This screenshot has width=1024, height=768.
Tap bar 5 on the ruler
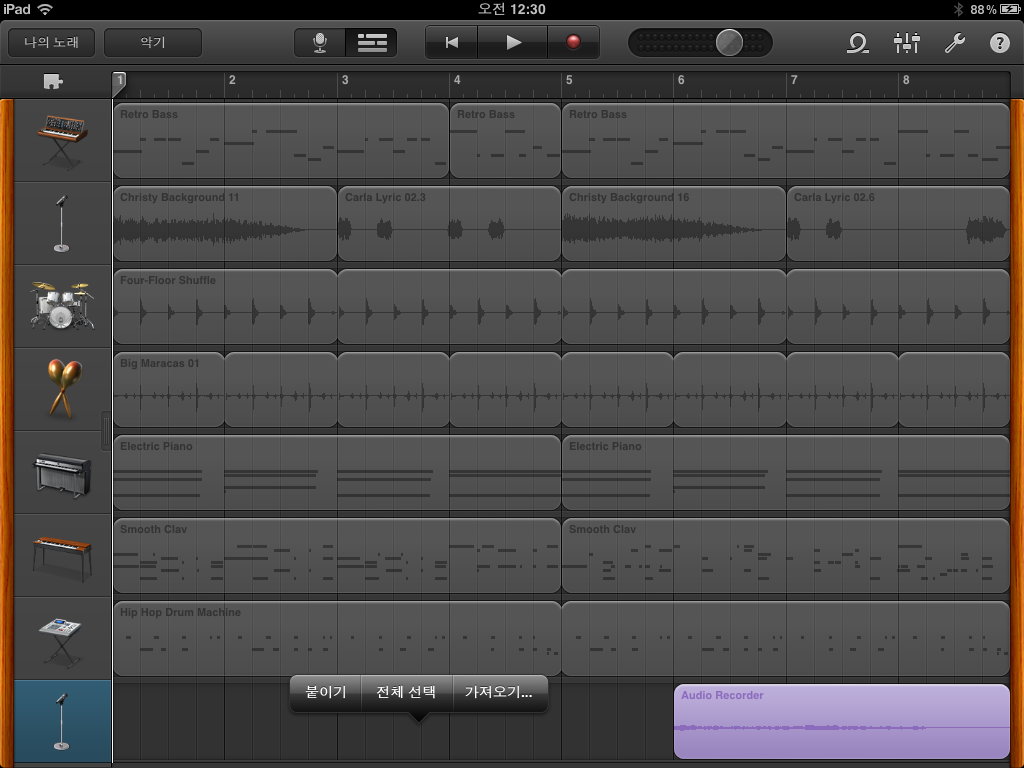tap(569, 80)
